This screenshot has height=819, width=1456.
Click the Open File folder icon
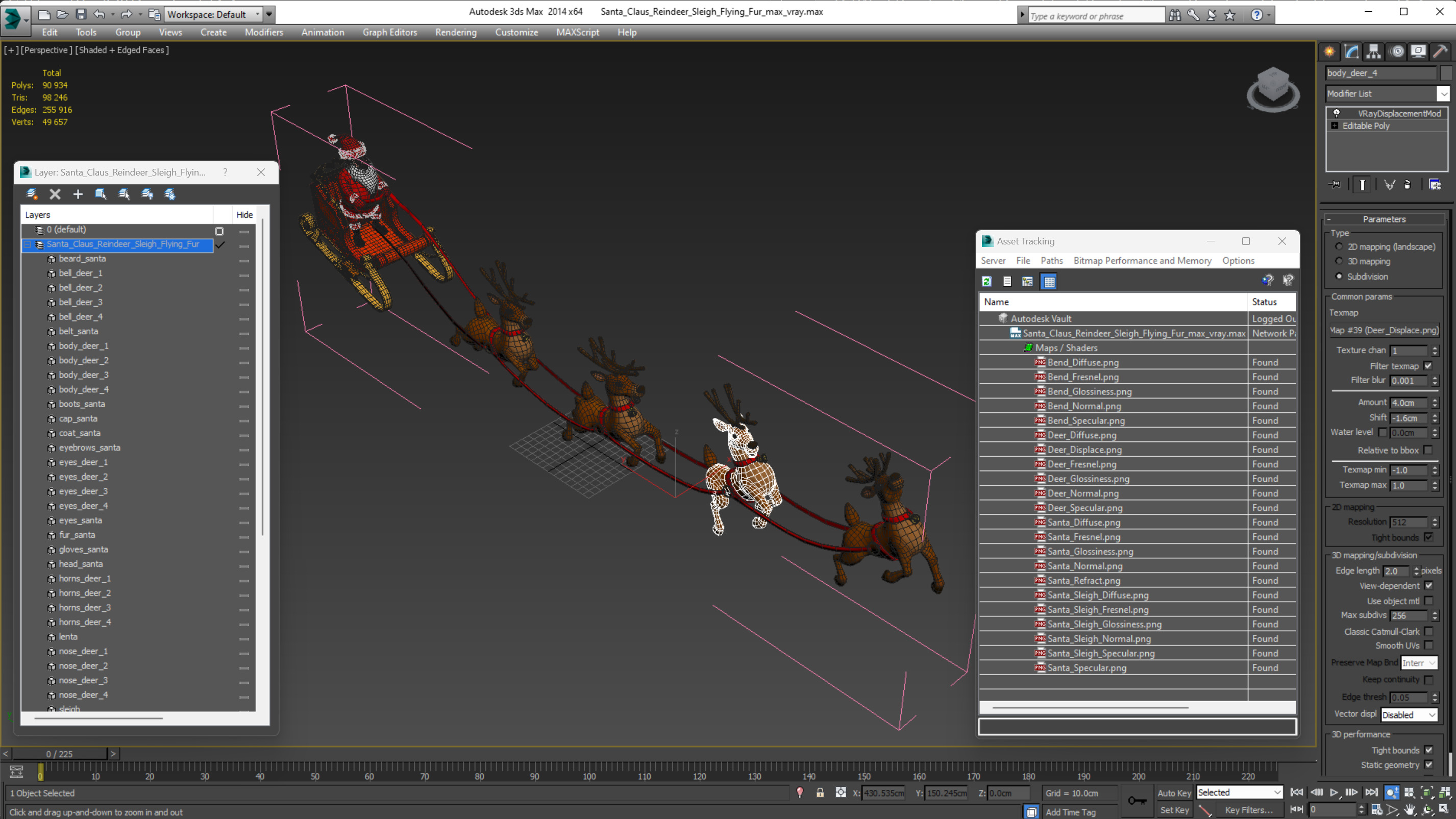[x=63, y=14]
